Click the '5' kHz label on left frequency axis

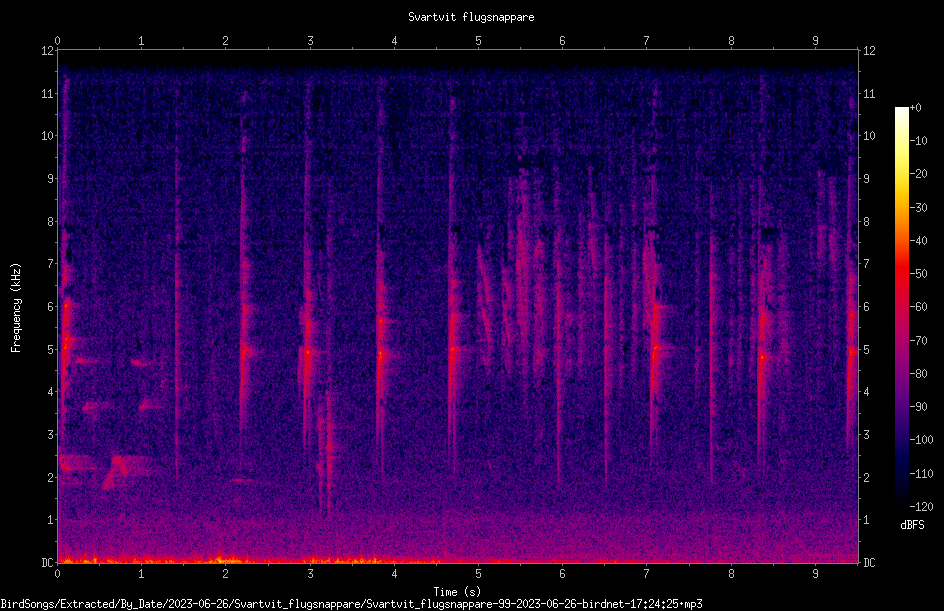(x=51, y=350)
